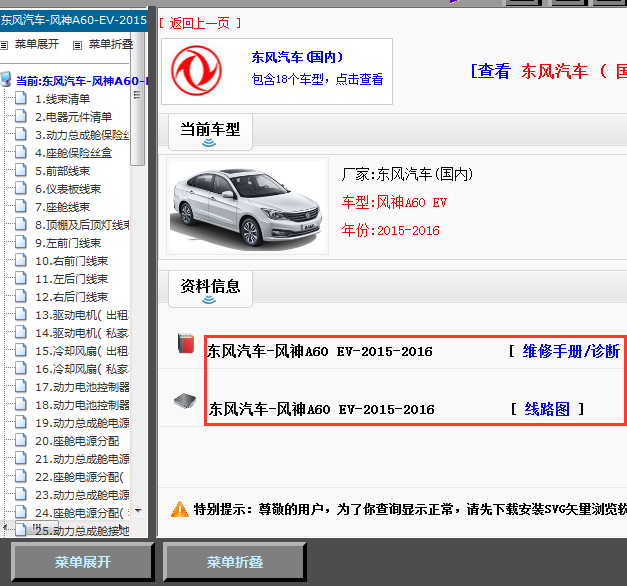This screenshot has height=586, width=627.
Task: Select tree item 21.动力总成舱电源
Action: pyautogui.click(x=82, y=459)
